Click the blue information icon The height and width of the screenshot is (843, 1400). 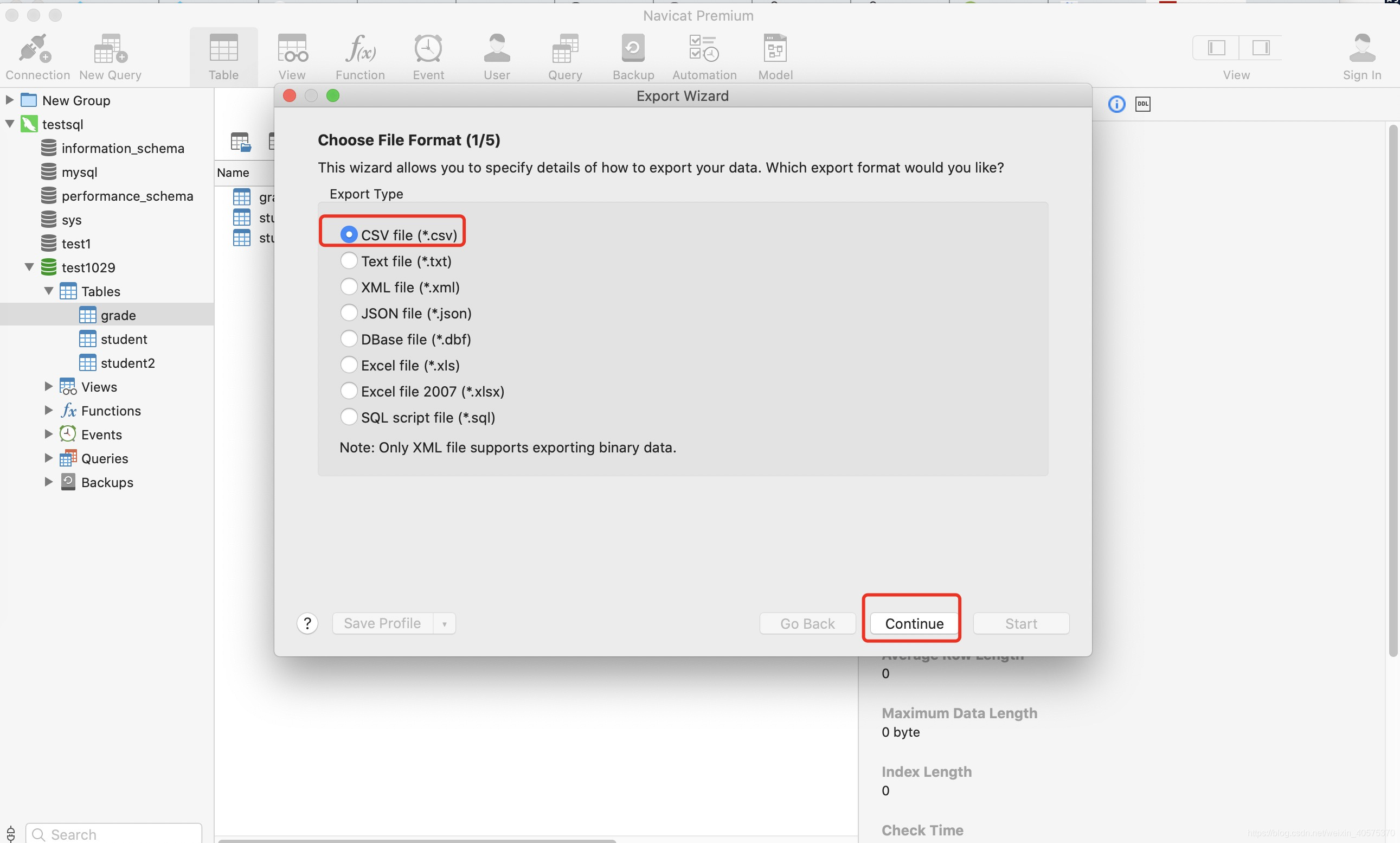pyautogui.click(x=1116, y=104)
